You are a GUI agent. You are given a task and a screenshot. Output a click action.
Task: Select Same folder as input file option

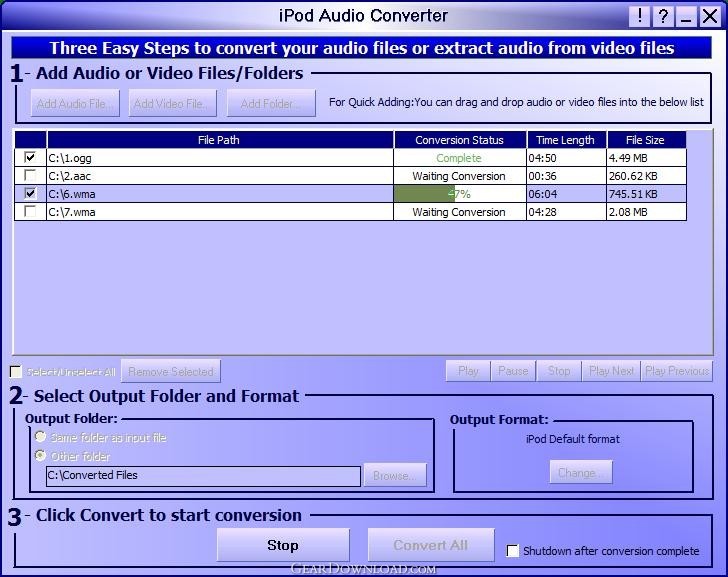click(40, 437)
